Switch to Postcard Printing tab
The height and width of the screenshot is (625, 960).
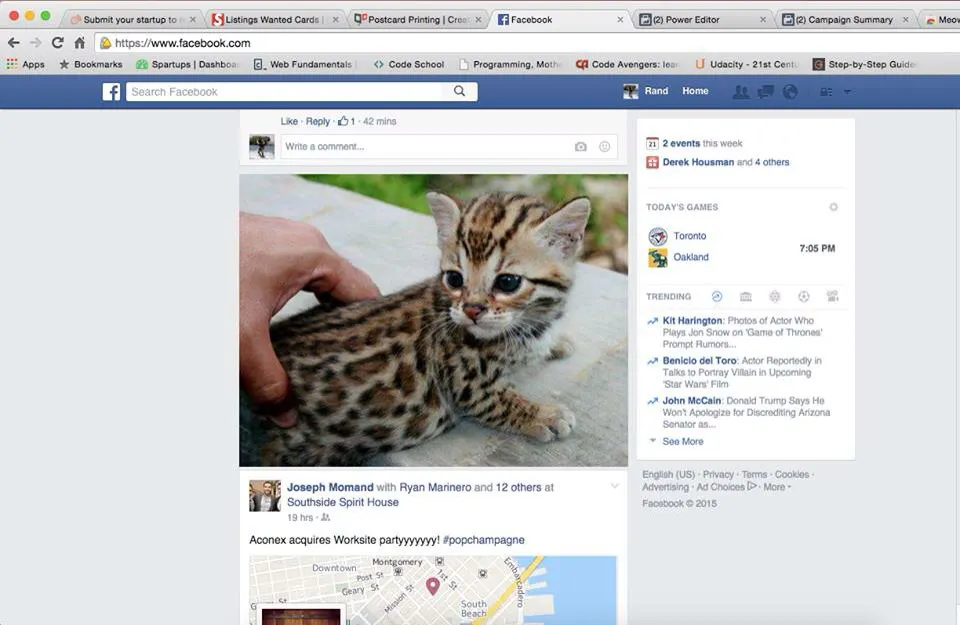[x=418, y=20]
